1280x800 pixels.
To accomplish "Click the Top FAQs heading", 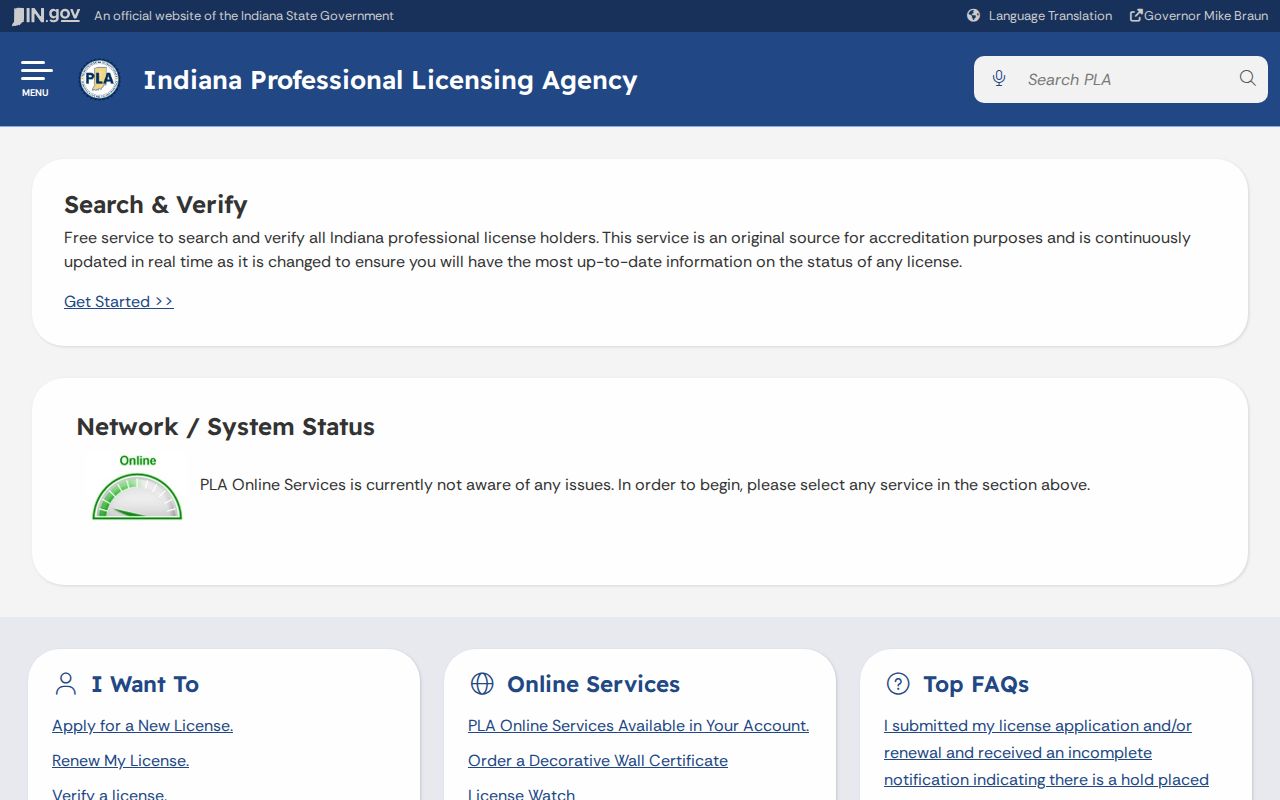I will click(x=976, y=684).
